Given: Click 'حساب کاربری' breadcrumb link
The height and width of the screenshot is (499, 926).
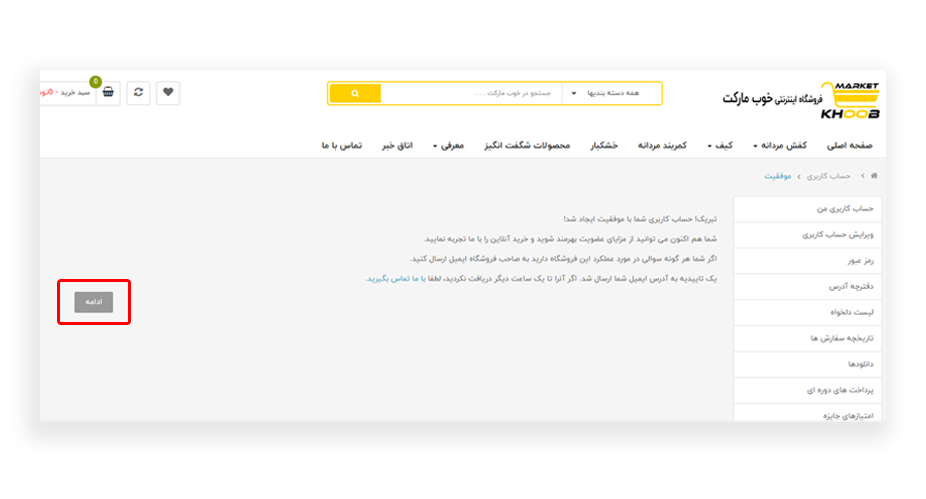Looking at the screenshot, I should tap(834, 176).
